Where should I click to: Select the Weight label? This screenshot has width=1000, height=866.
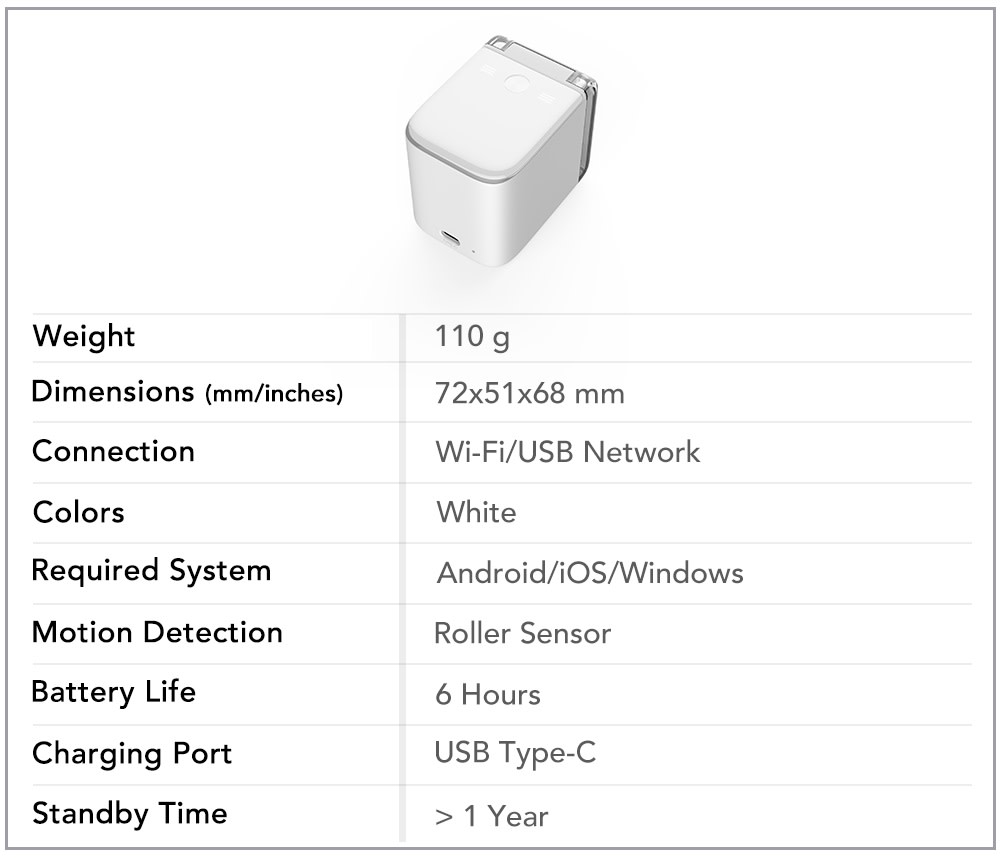pyautogui.click(x=84, y=336)
